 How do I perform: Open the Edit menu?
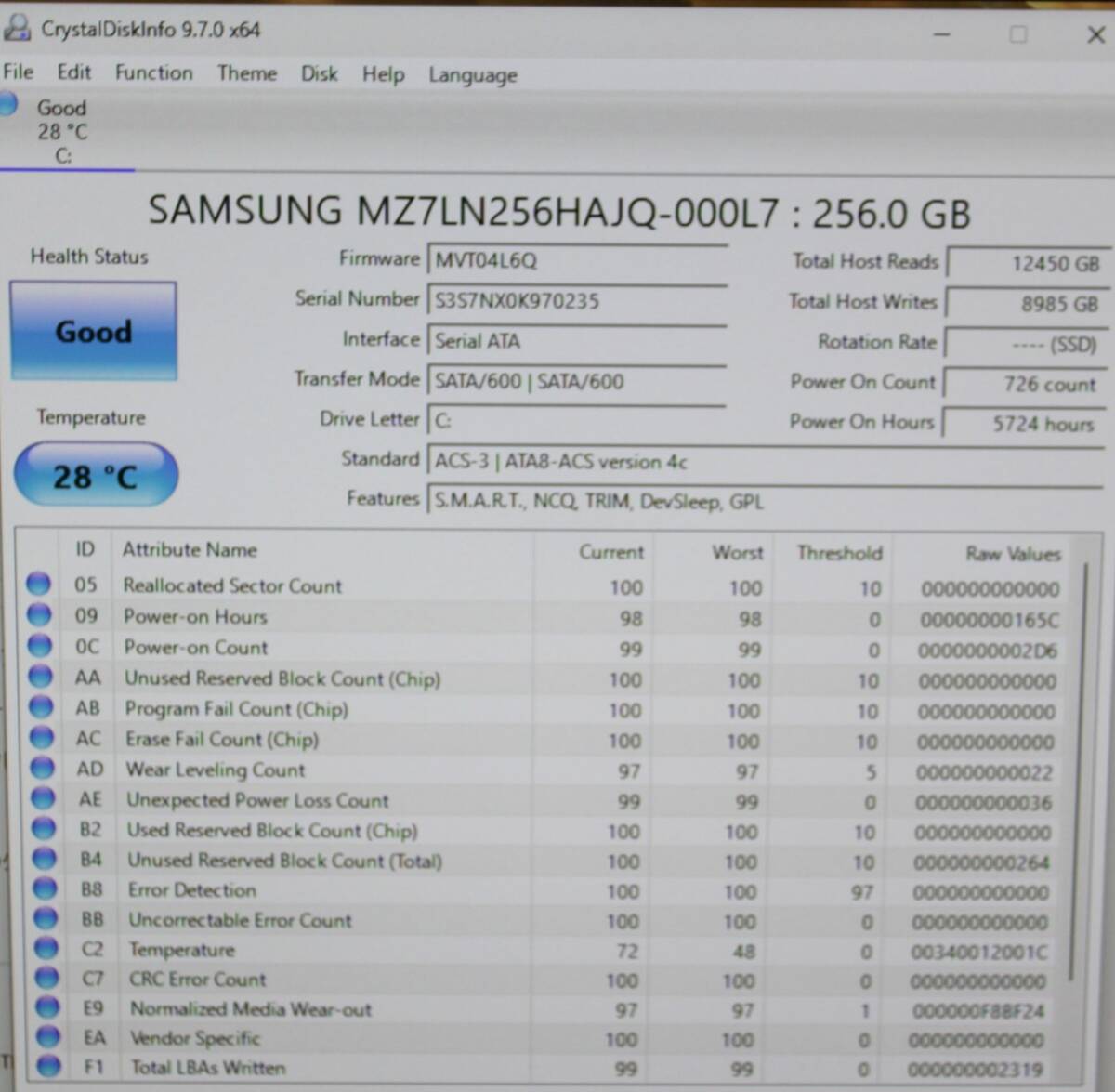point(74,72)
